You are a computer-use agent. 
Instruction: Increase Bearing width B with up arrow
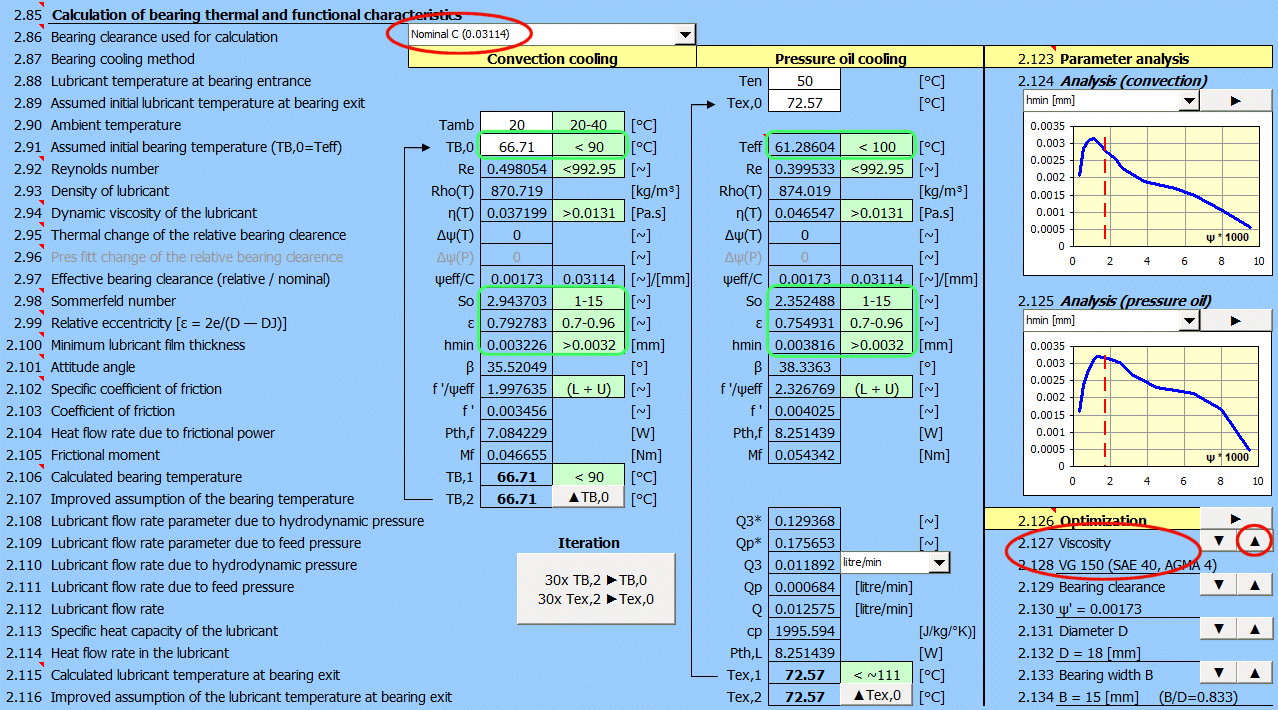(x=1253, y=673)
